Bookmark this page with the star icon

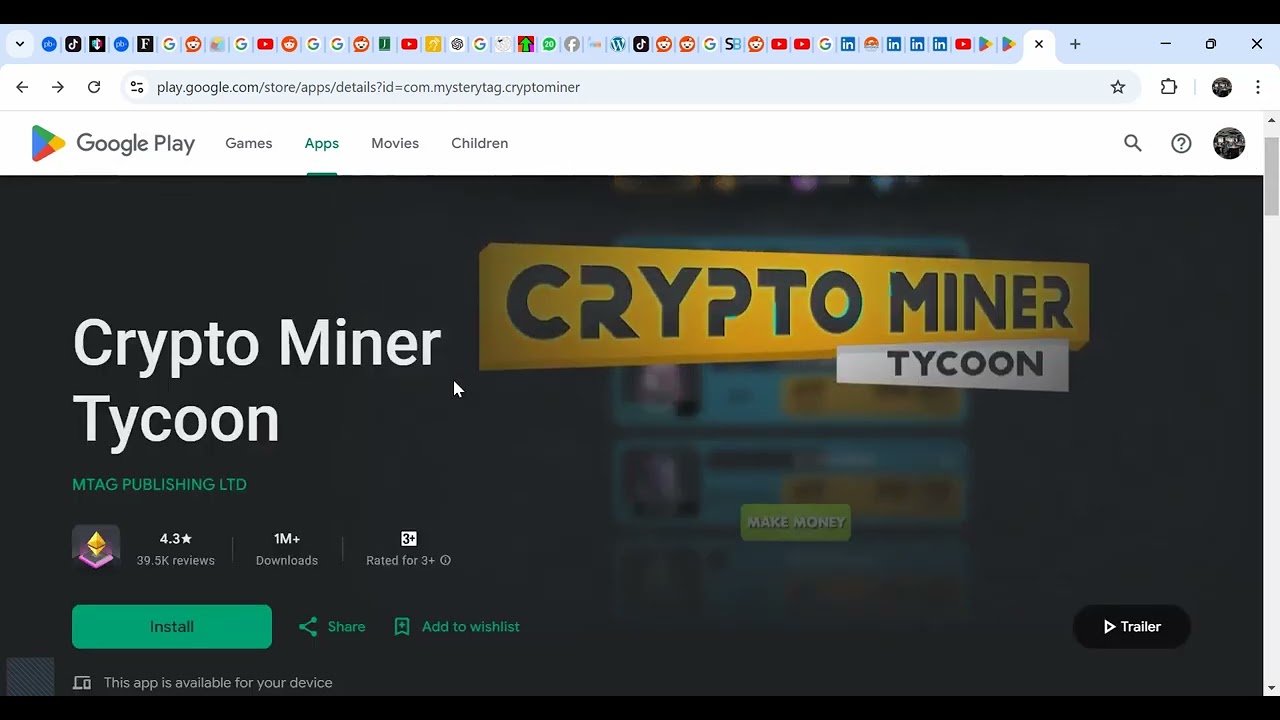click(x=1118, y=87)
